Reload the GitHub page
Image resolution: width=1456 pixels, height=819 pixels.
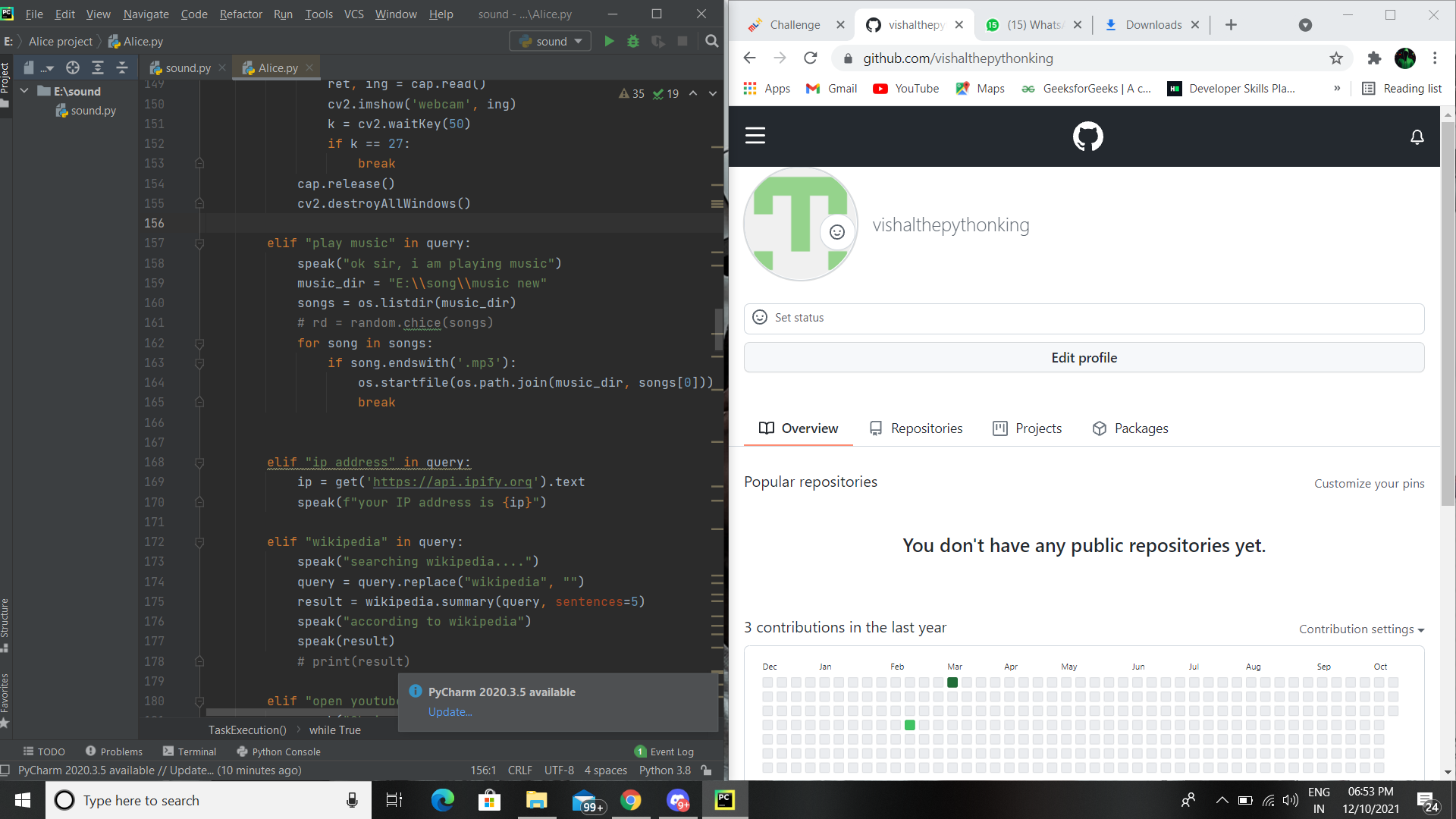[x=811, y=58]
